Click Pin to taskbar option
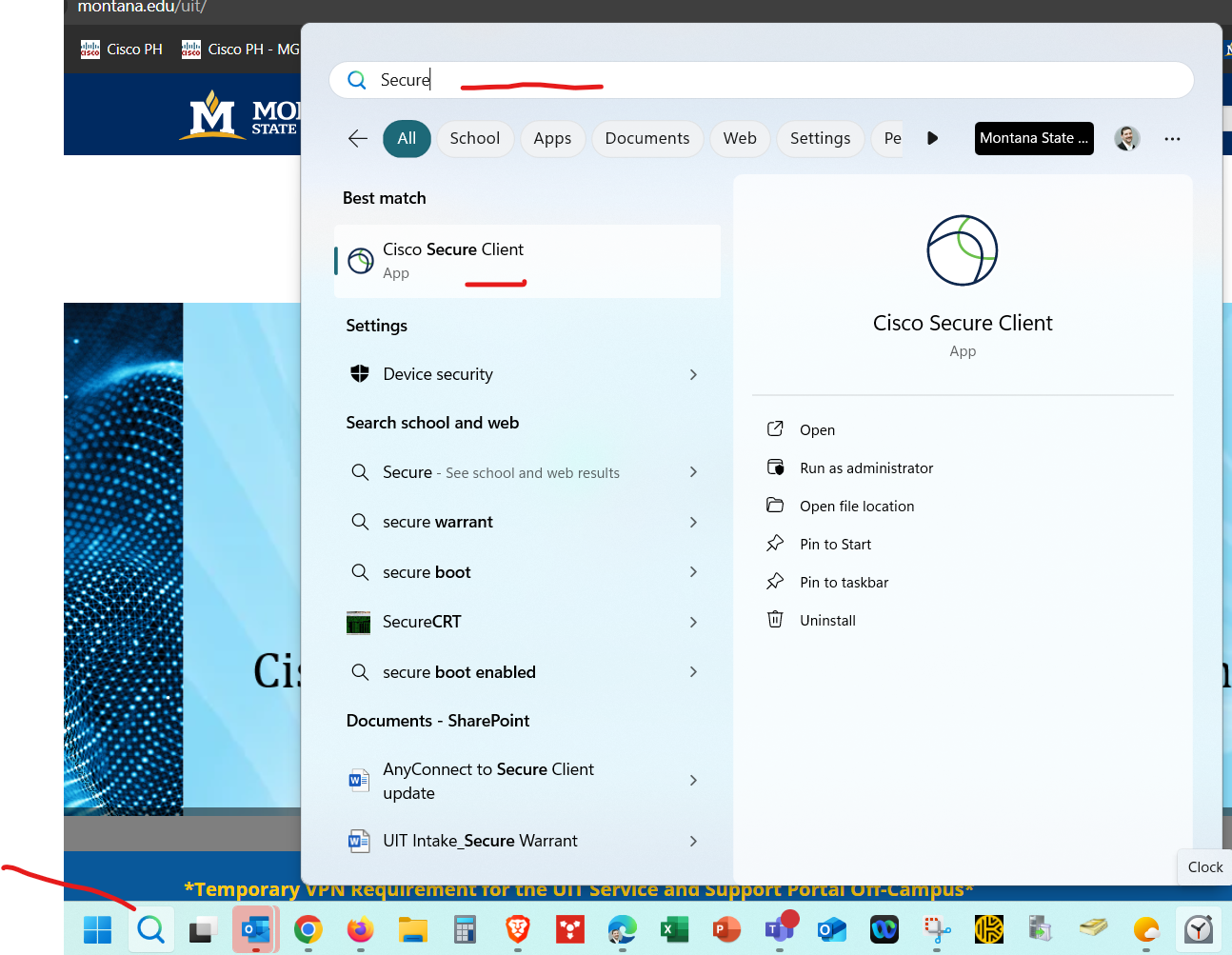The width and height of the screenshot is (1232, 955). pos(843,582)
